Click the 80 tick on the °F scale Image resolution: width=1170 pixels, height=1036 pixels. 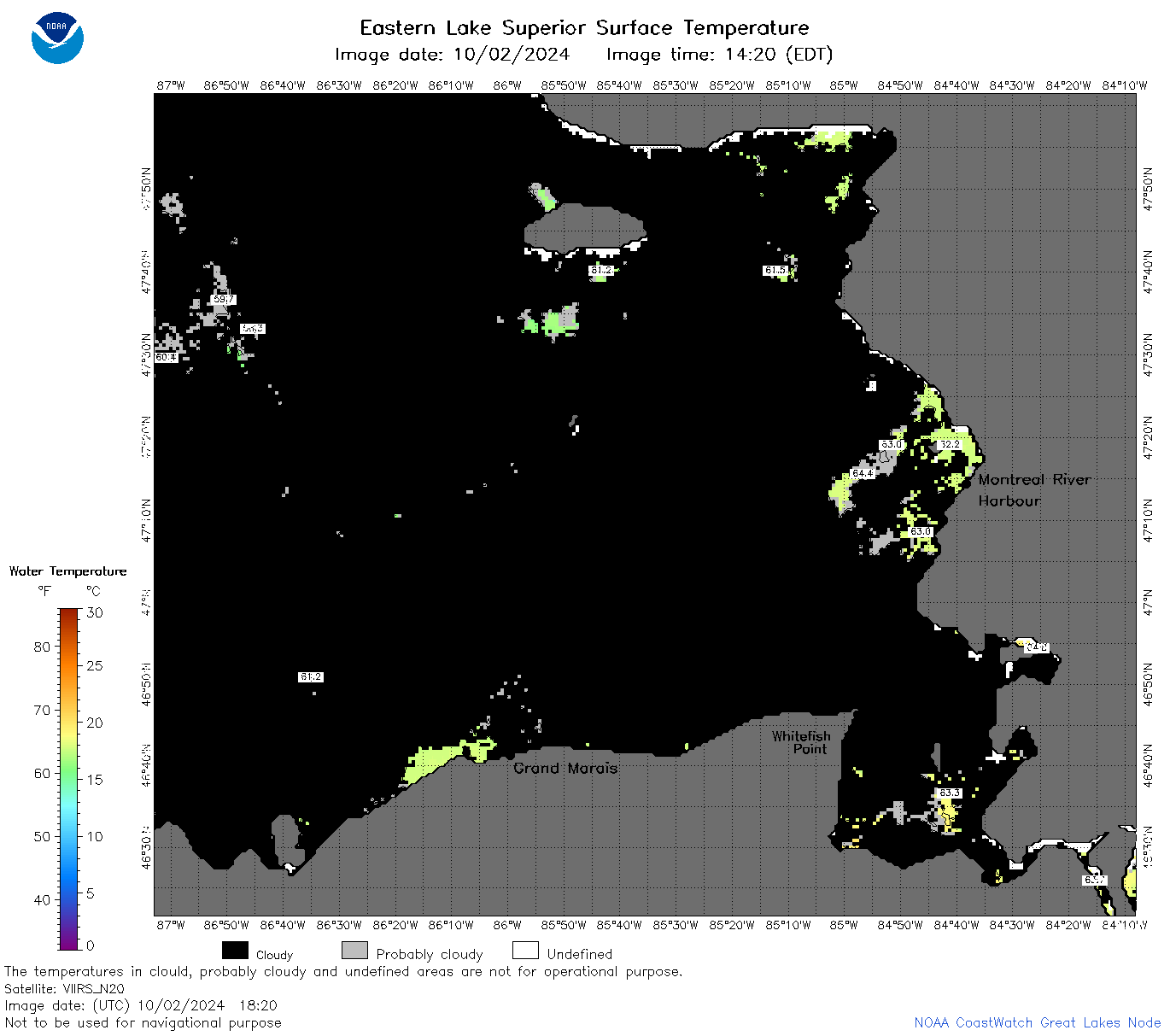[x=42, y=647]
